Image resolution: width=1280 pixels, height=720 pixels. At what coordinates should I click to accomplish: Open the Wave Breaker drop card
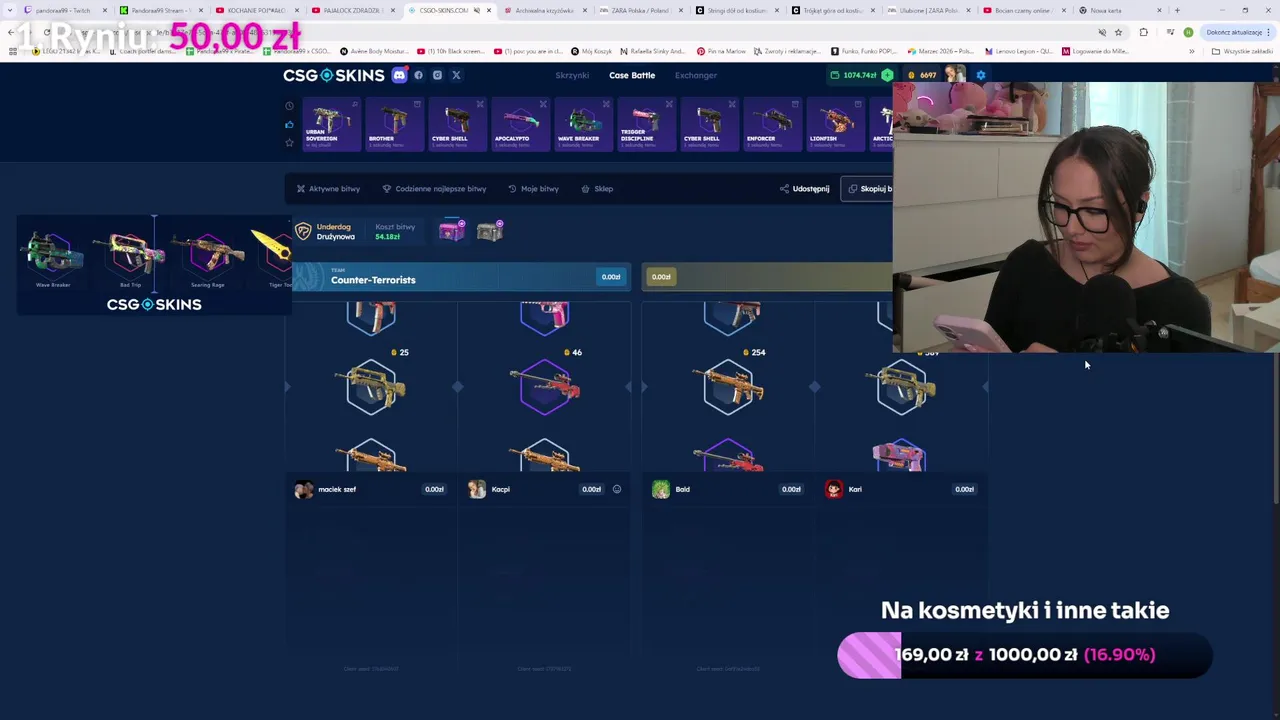583,124
